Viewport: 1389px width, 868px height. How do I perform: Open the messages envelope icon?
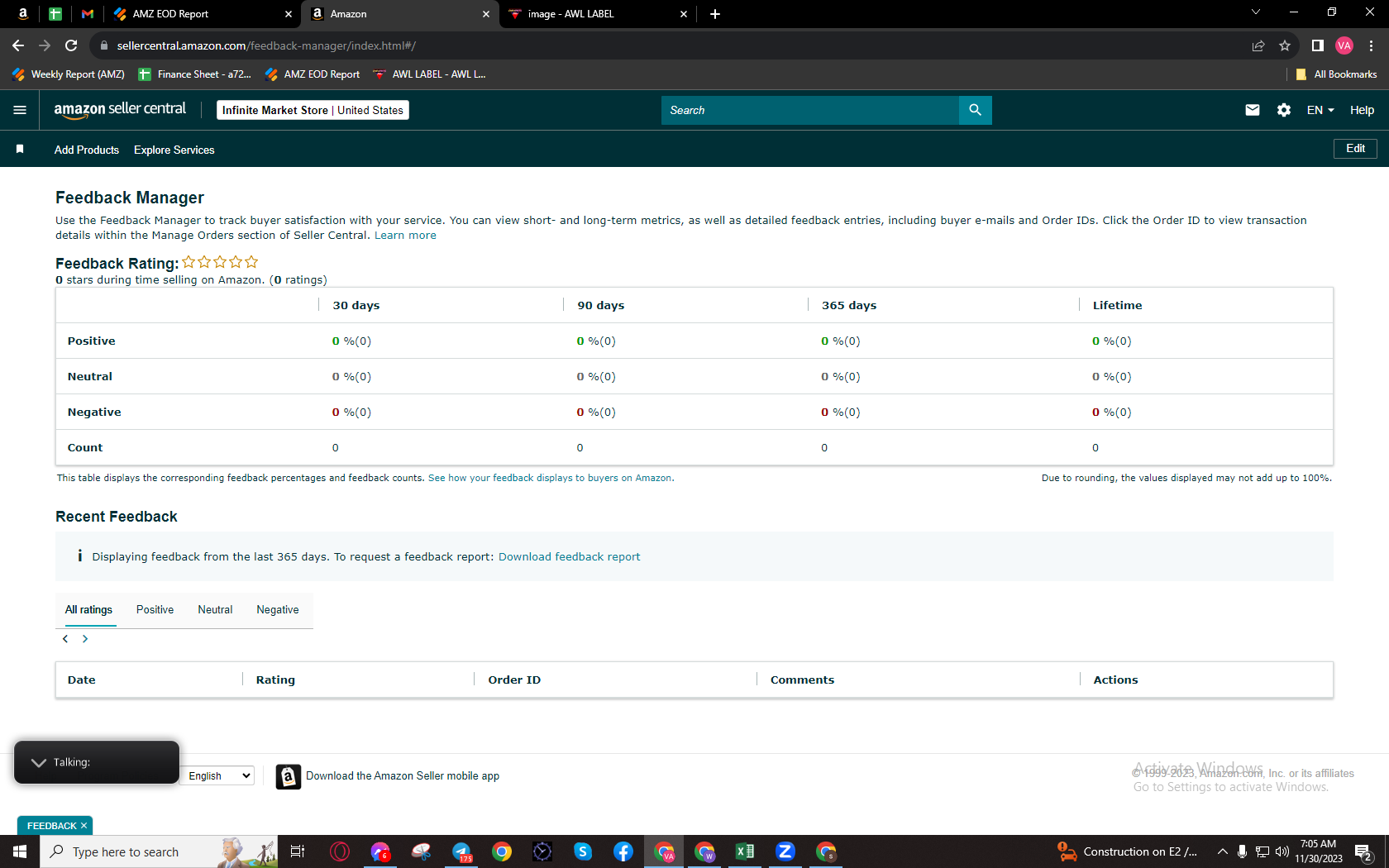click(1253, 110)
